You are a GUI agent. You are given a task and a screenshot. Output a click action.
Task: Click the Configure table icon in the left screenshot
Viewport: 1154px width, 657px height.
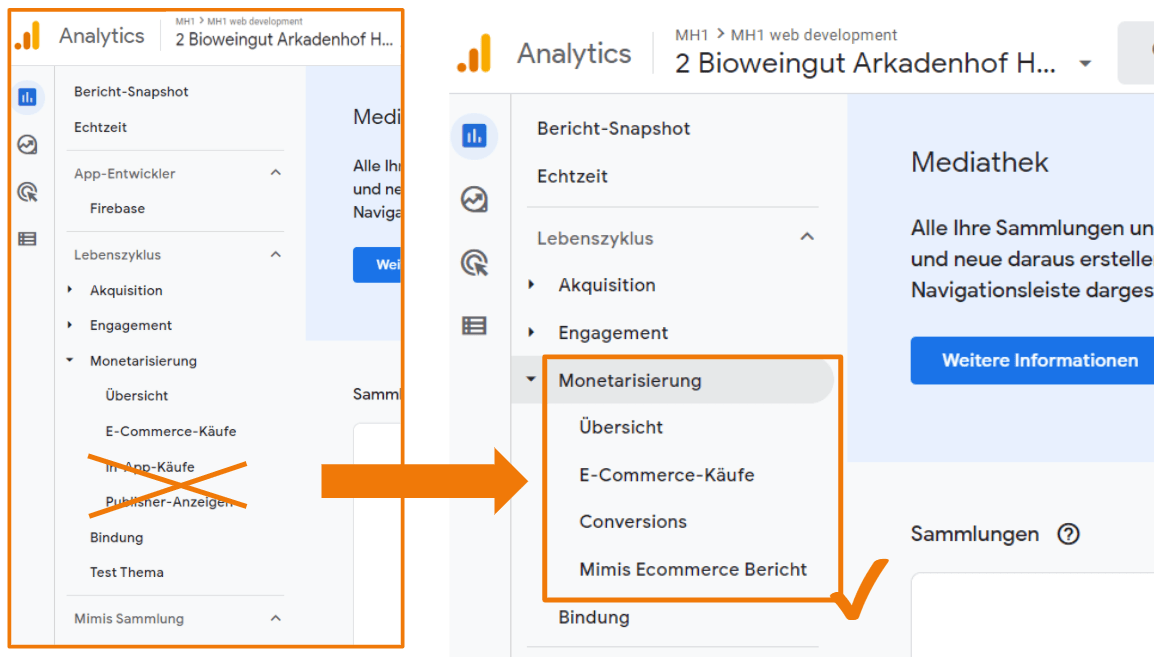click(x=28, y=239)
